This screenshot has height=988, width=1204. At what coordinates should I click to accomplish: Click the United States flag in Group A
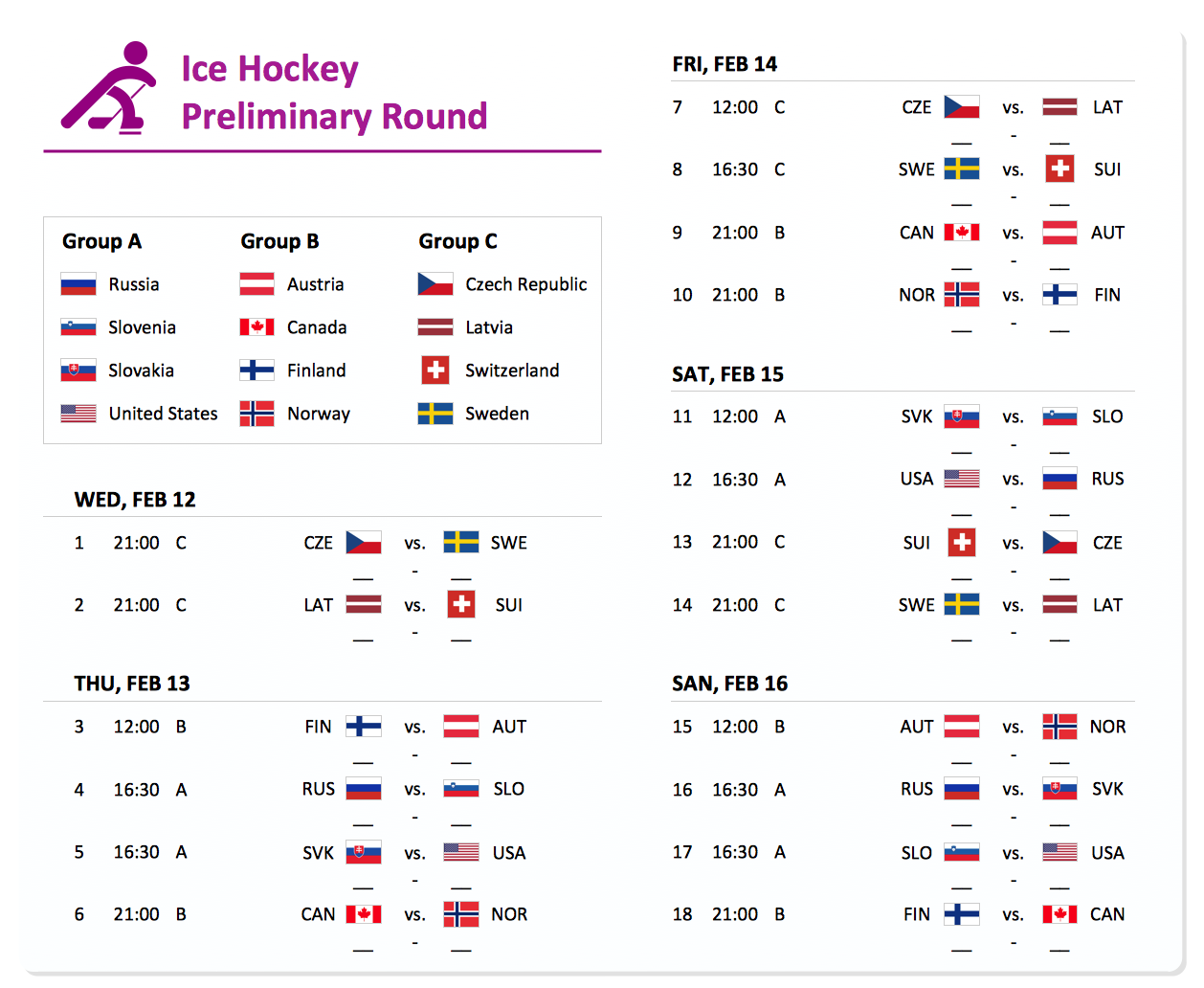pos(78,414)
